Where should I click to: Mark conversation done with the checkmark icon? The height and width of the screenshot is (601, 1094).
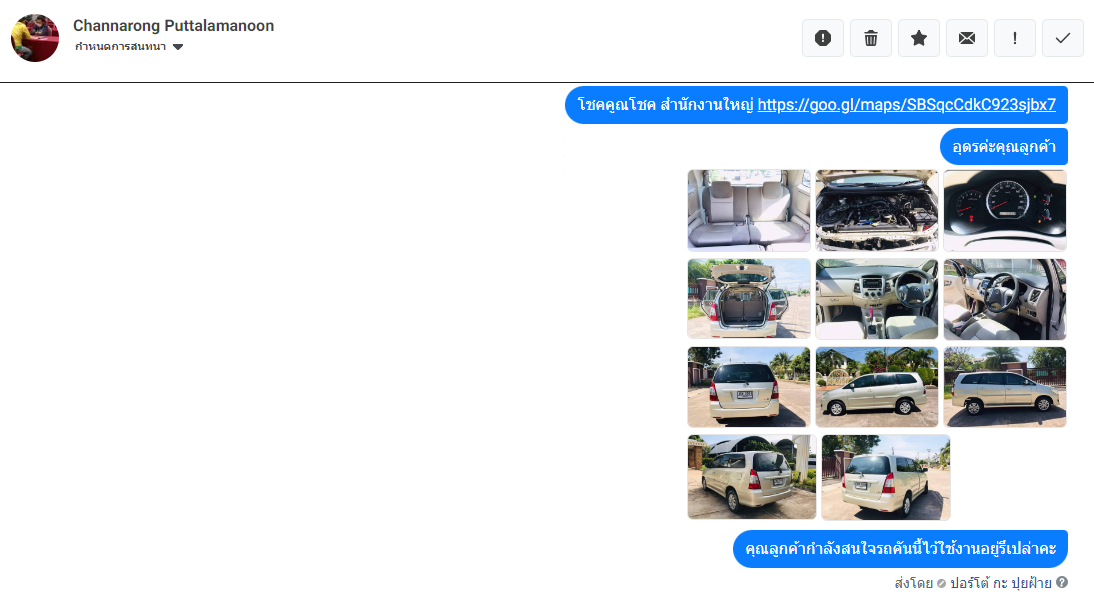pos(1063,38)
